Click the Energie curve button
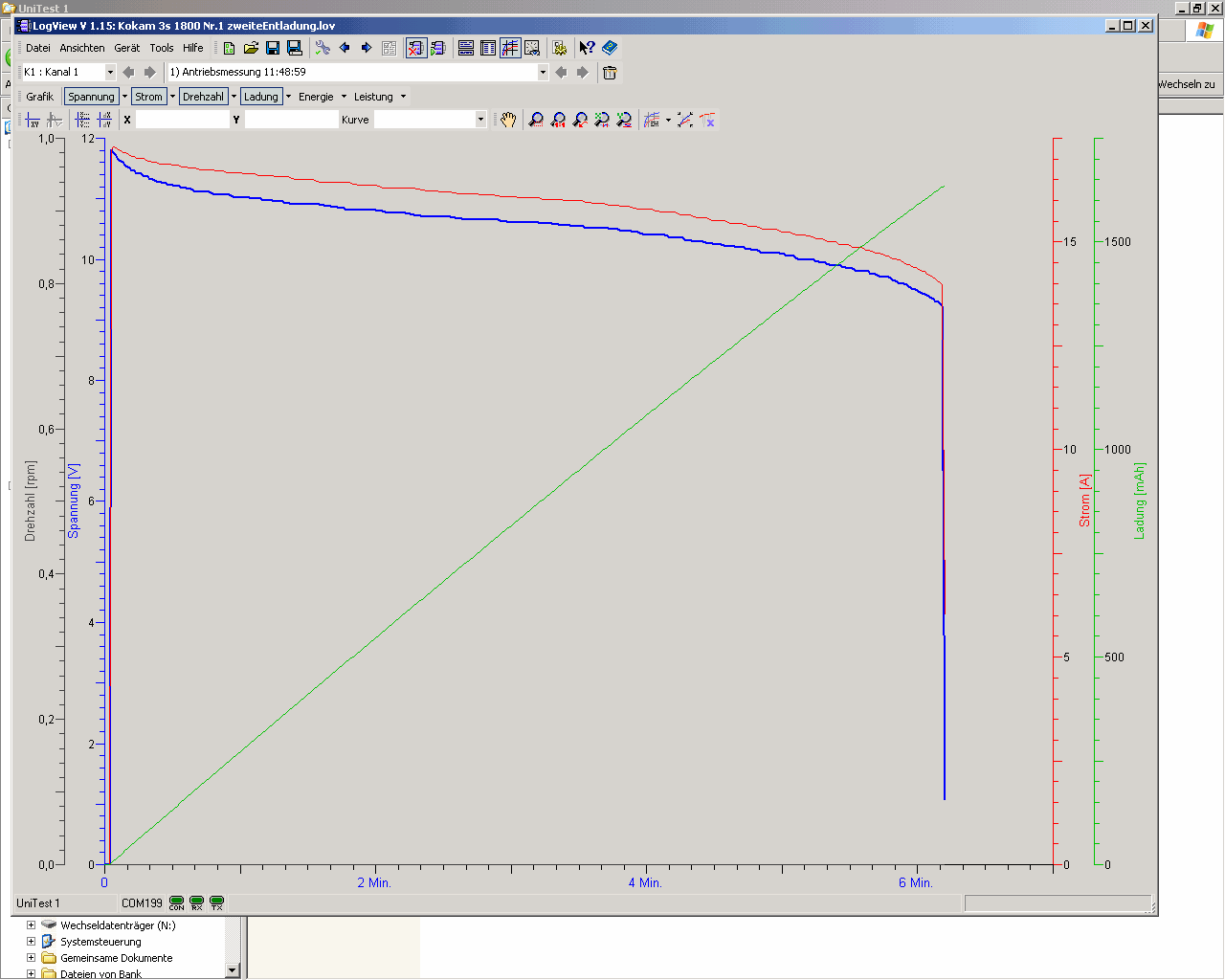 pos(316,97)
